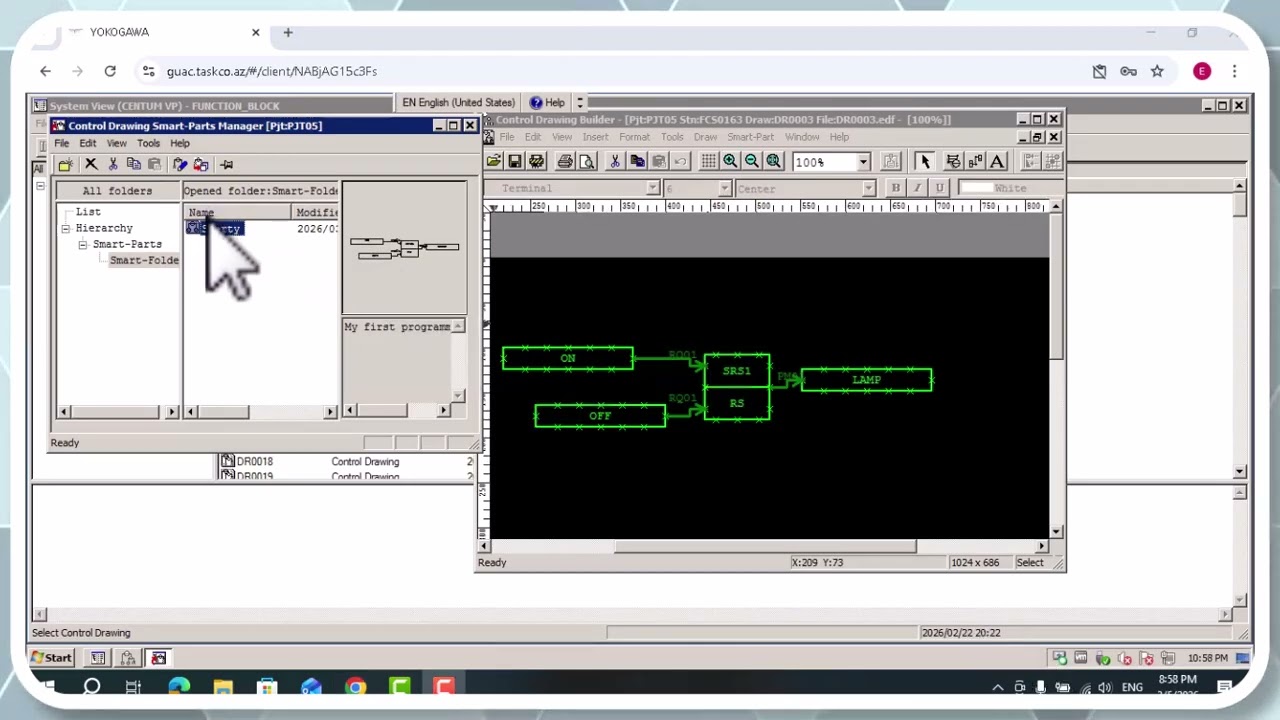1280x720 pixels.
Task: Open the Windows taskbar search icon
Action: pyautogui.click(x=91, y=687)
